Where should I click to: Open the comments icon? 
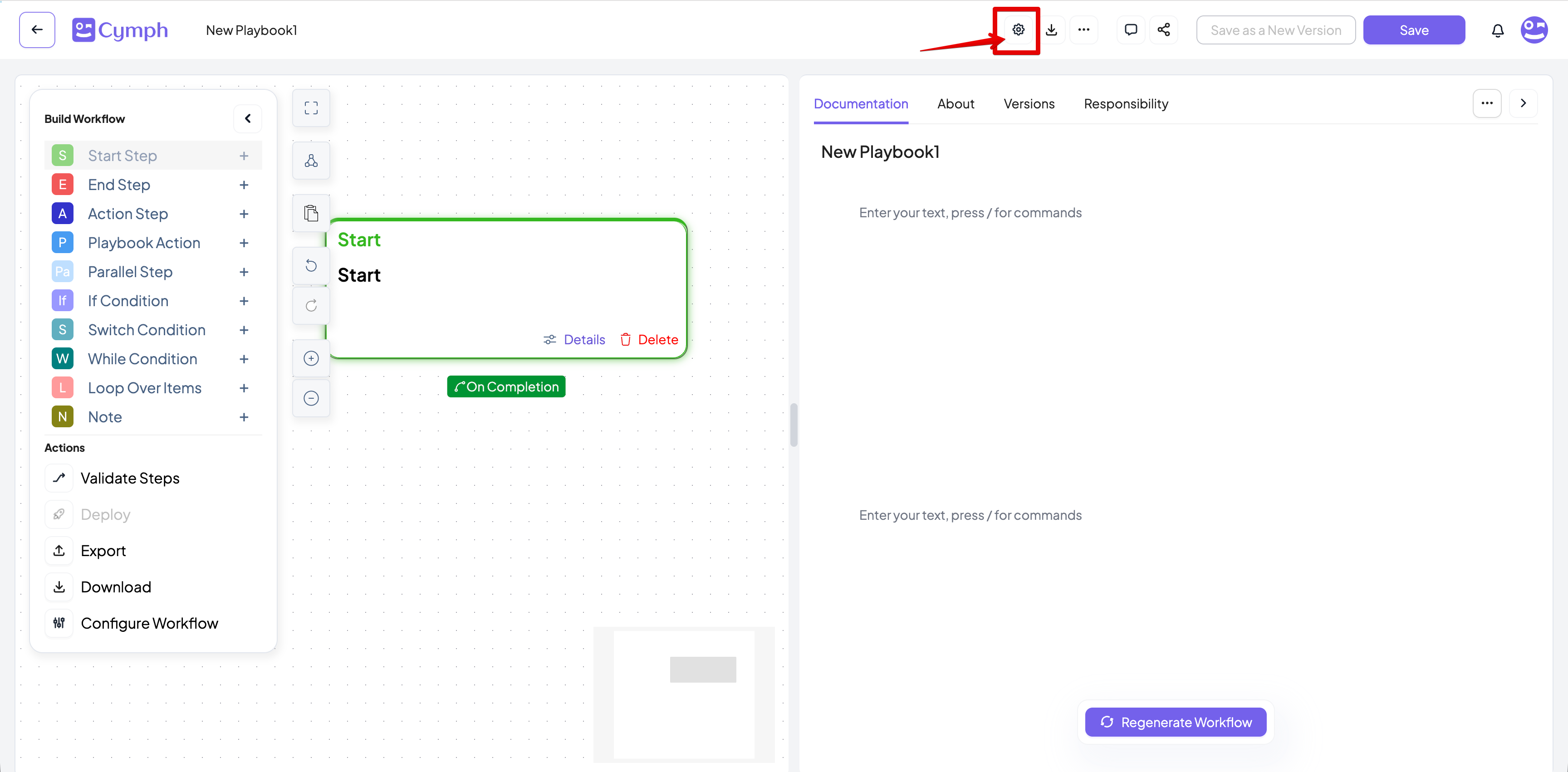click(1130, 29)
